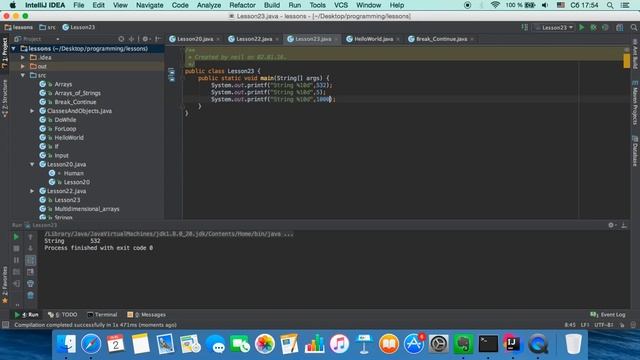
Task: Open the Navigate menu
Action: pos(149,5)
